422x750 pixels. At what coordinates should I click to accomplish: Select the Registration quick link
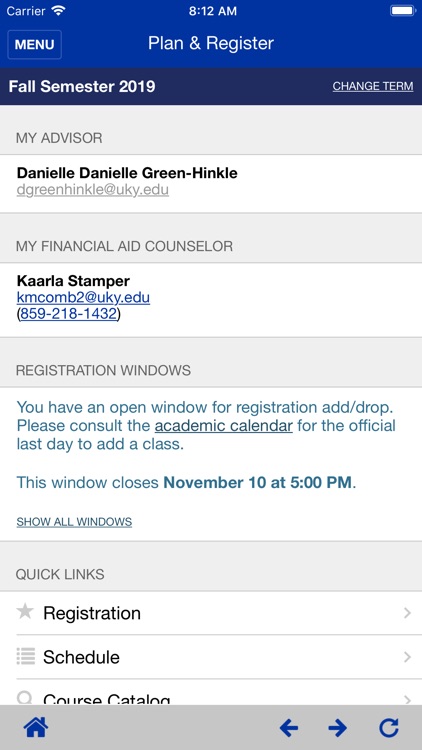pyautogui.click(x=211, y=613)
